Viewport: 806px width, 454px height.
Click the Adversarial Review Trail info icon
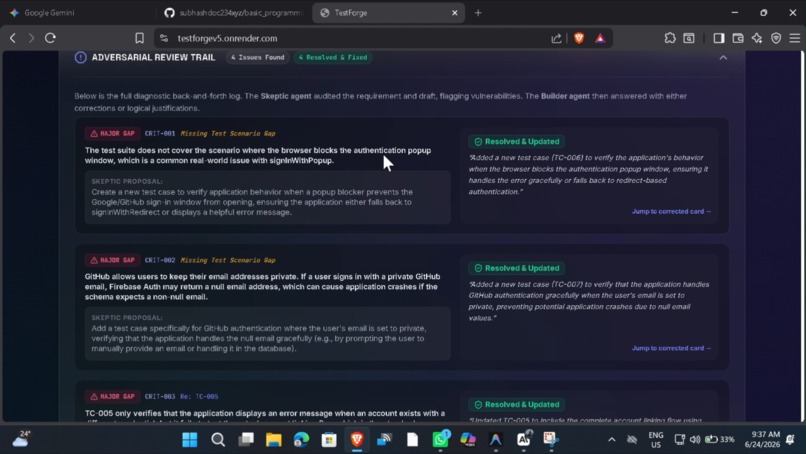[x=80, y=58]
